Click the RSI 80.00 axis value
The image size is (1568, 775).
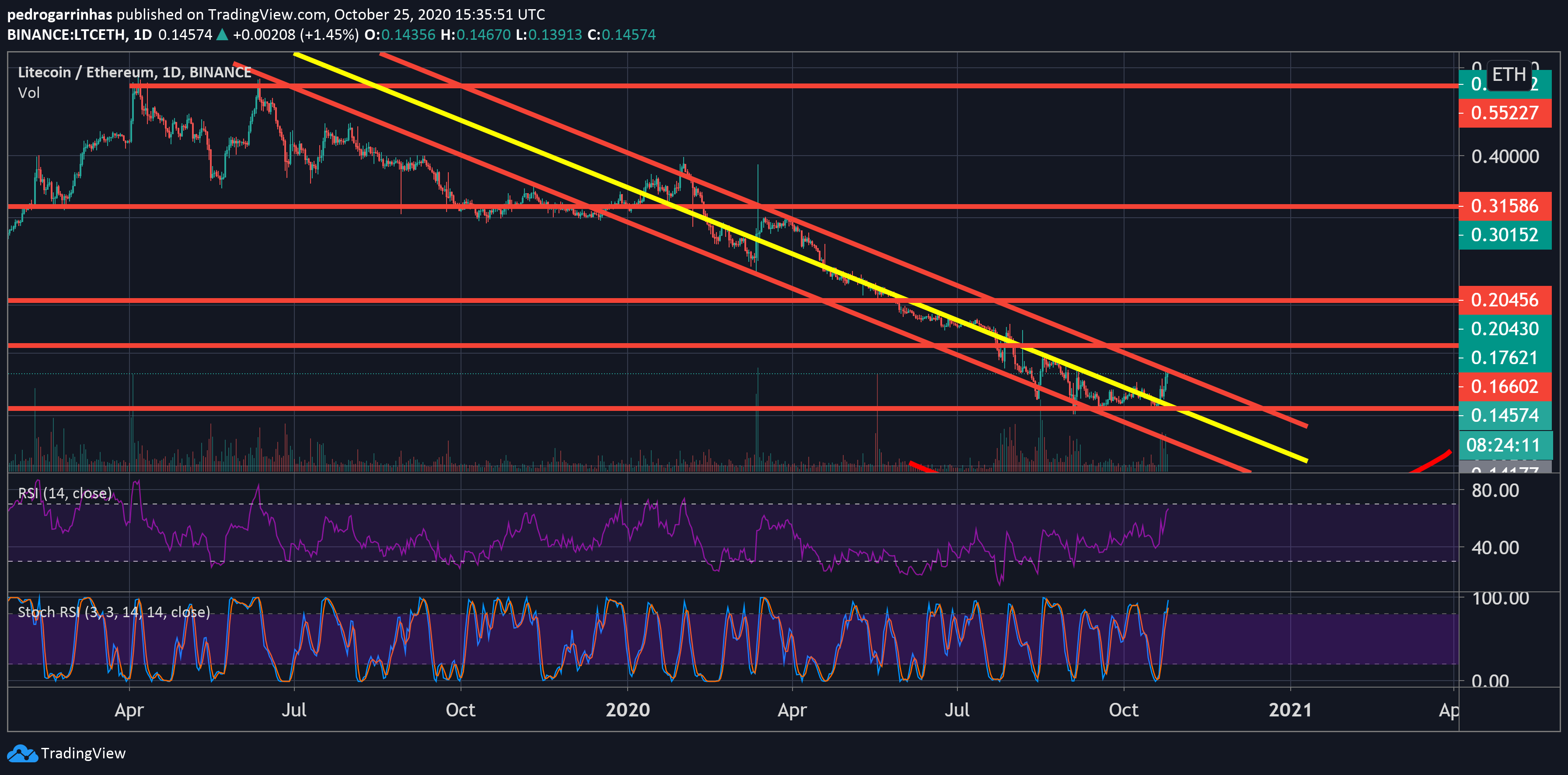click(1495, 491)
